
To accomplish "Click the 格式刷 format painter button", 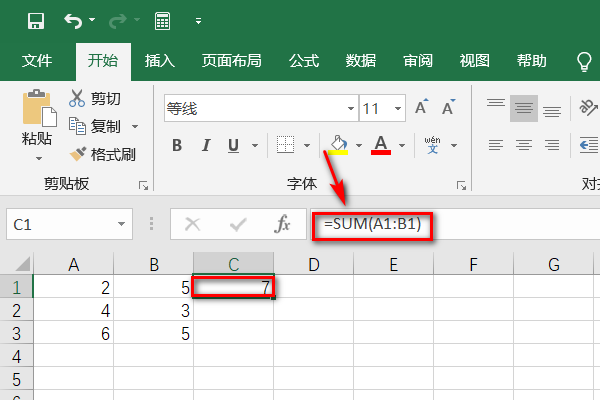I will click(x=103, y=155).
